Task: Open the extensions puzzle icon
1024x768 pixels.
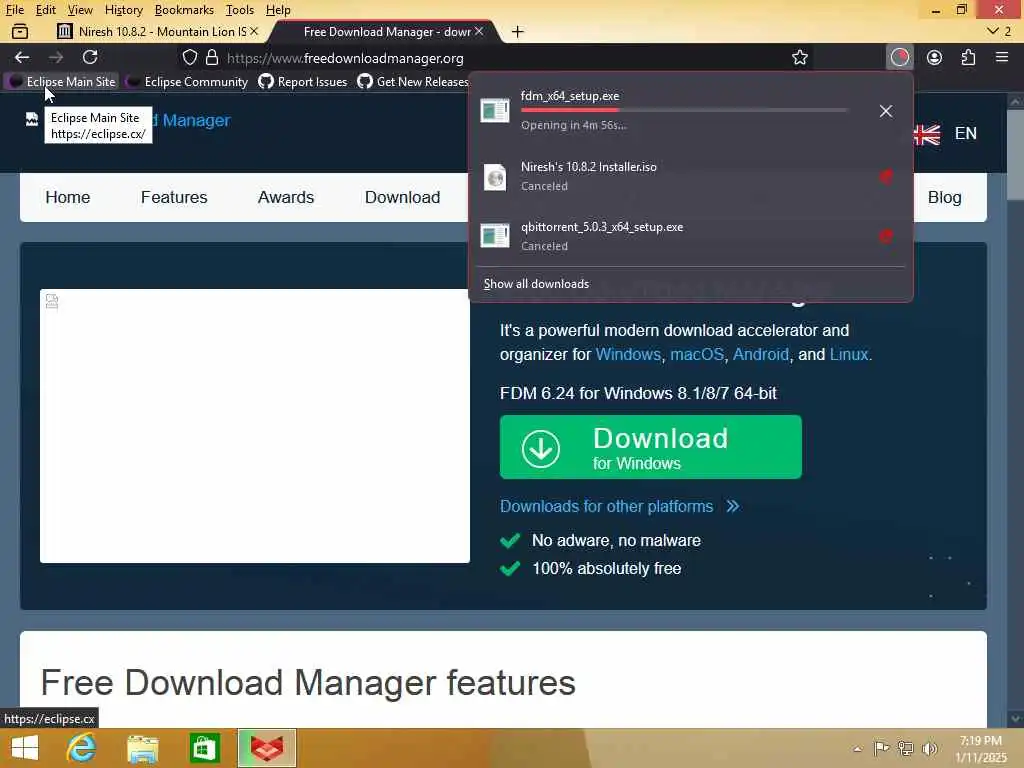Action: 968,57
